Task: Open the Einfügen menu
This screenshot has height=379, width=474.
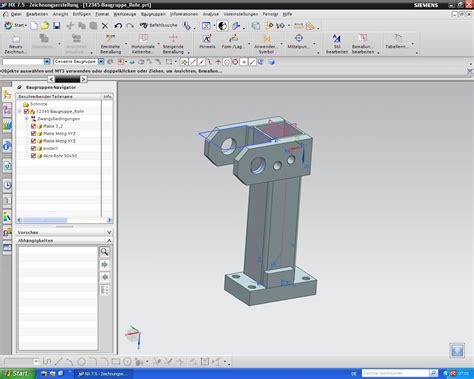Action: (82, 14)
